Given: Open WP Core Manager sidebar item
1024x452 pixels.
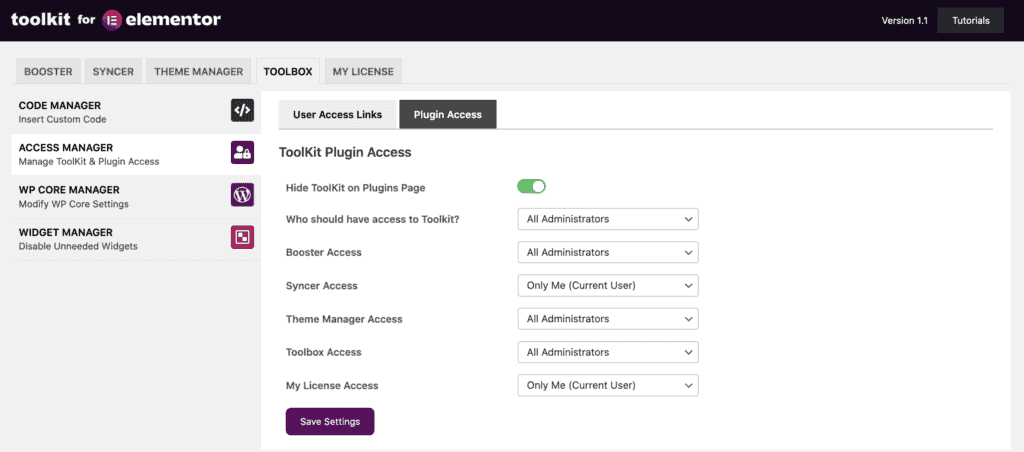Looking at the screenshot, I should click(136, 197).
